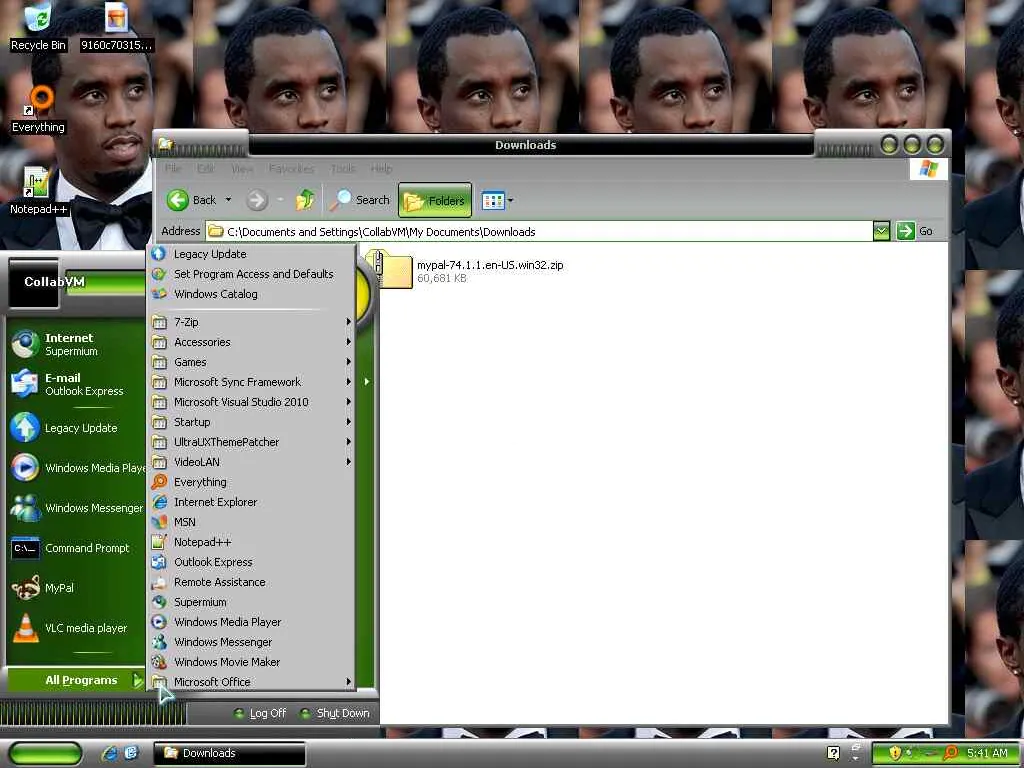Image resolution: width=1024 pixels, height=768 pixels.
Task: Expand UltraUXThemePatcher folder
Action: click(252, 442)
